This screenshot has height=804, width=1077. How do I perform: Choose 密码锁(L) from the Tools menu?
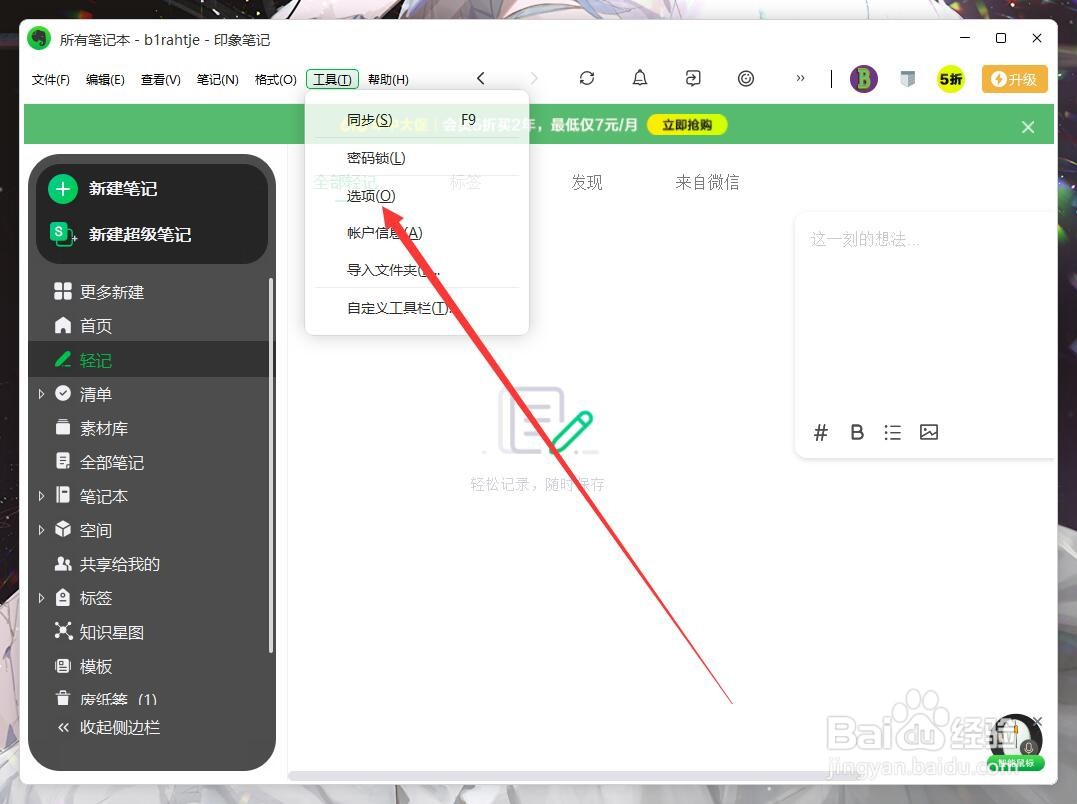click(x=417, y=158)
